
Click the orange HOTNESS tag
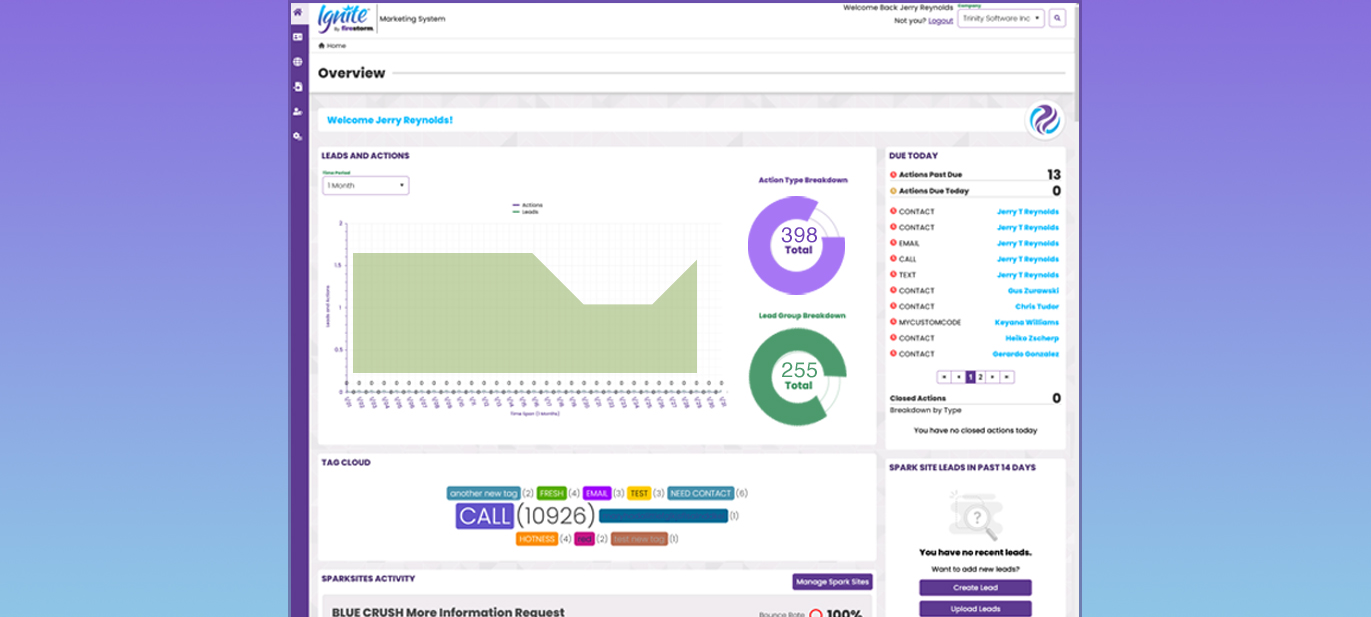coord(537,539)
